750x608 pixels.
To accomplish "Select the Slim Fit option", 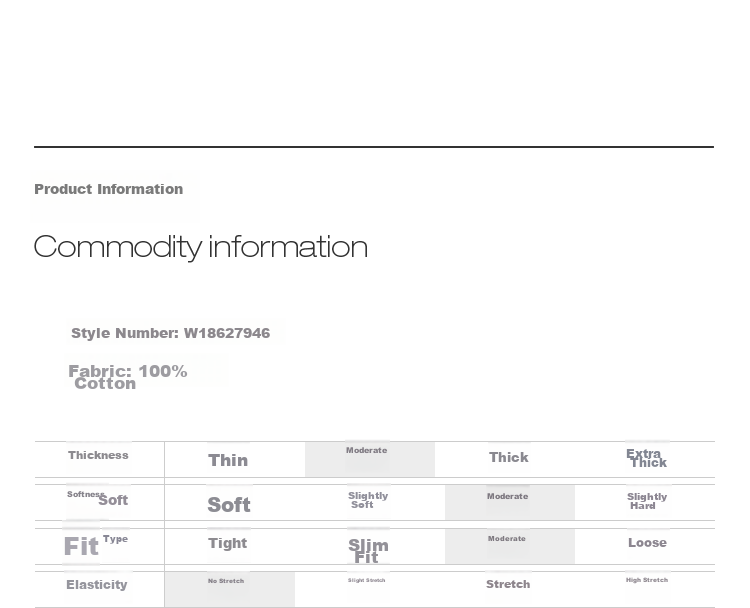I will [368, 551].
